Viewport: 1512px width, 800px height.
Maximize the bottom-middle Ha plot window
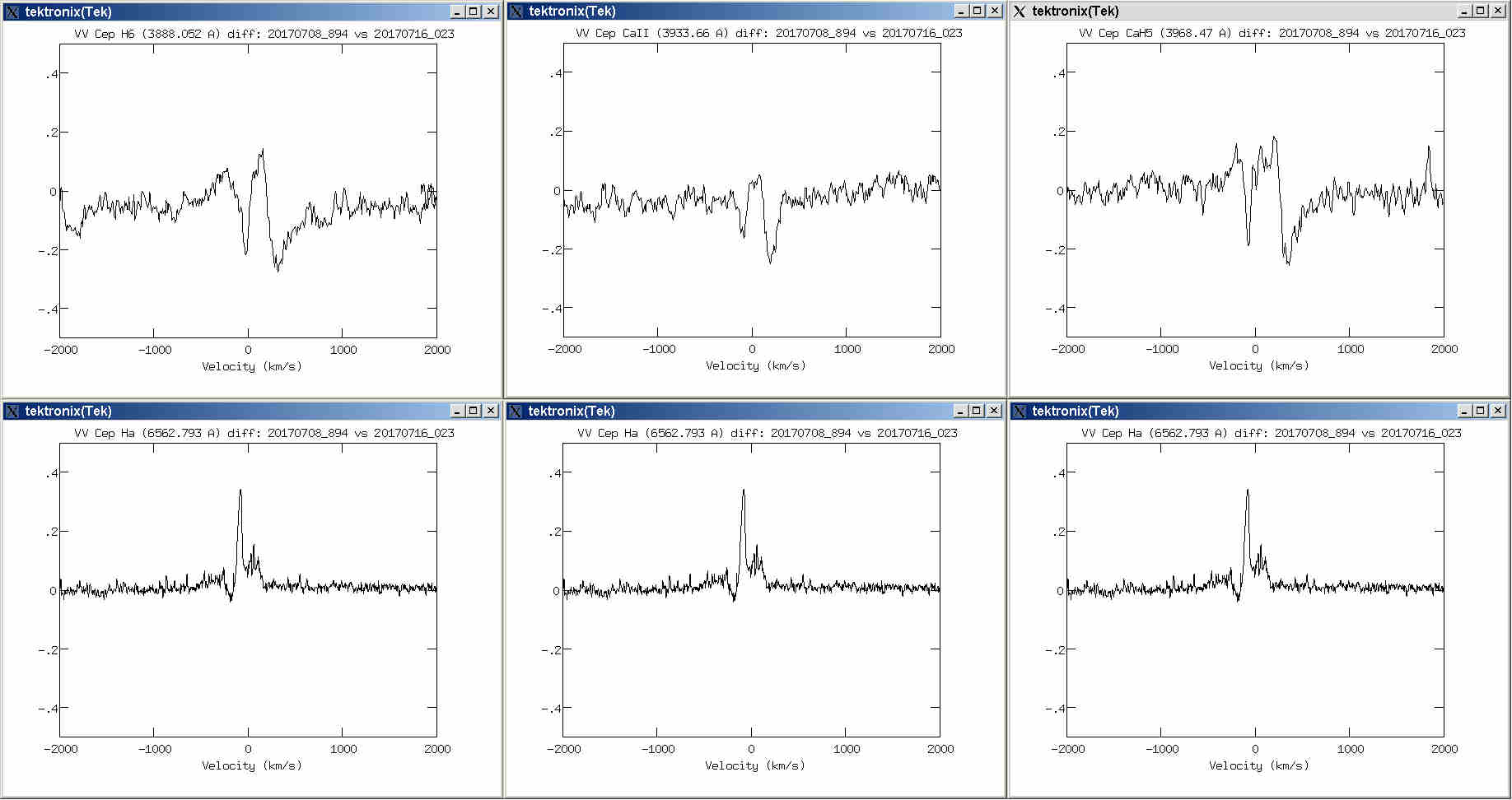(977, 411)
